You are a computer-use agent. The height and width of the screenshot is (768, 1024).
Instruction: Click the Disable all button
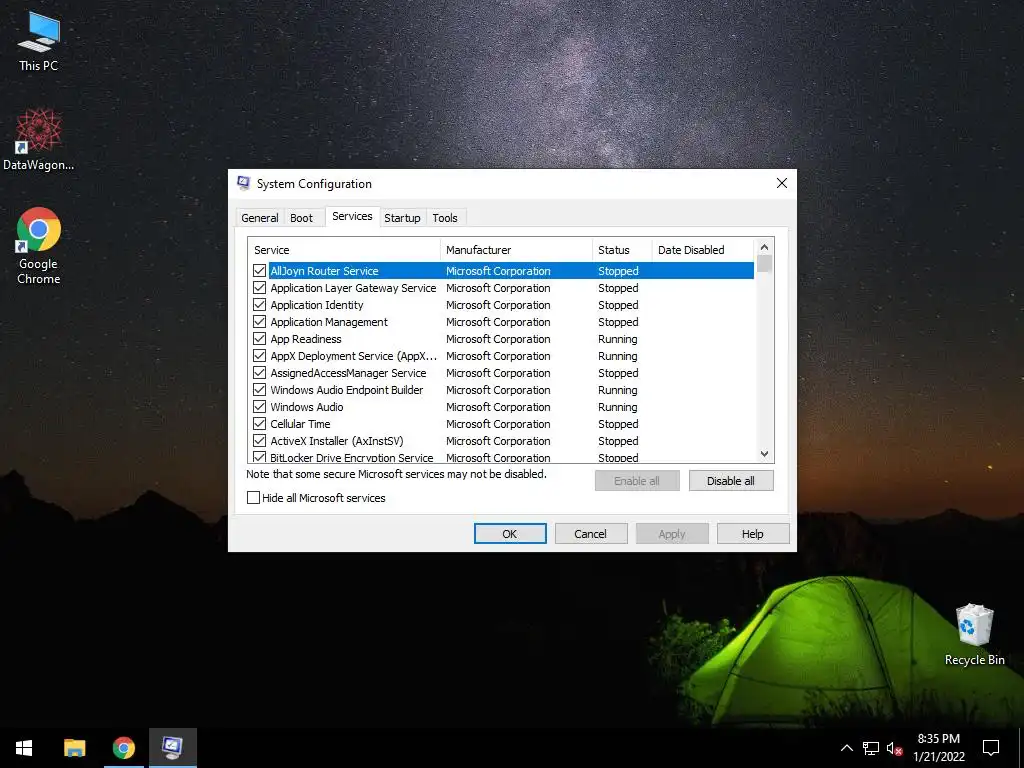point(731,481)
